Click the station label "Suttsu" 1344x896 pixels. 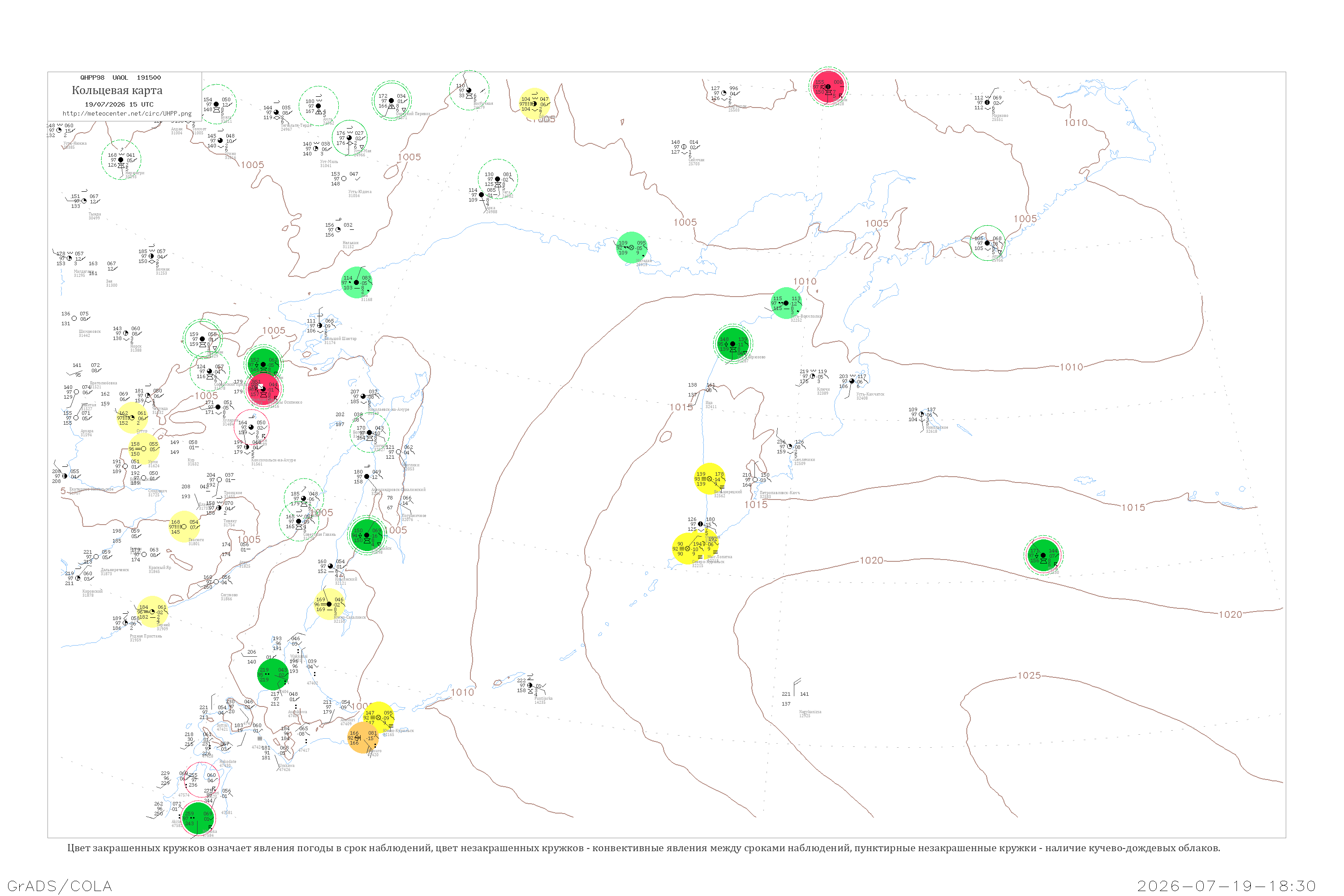(x=222, y=725)
